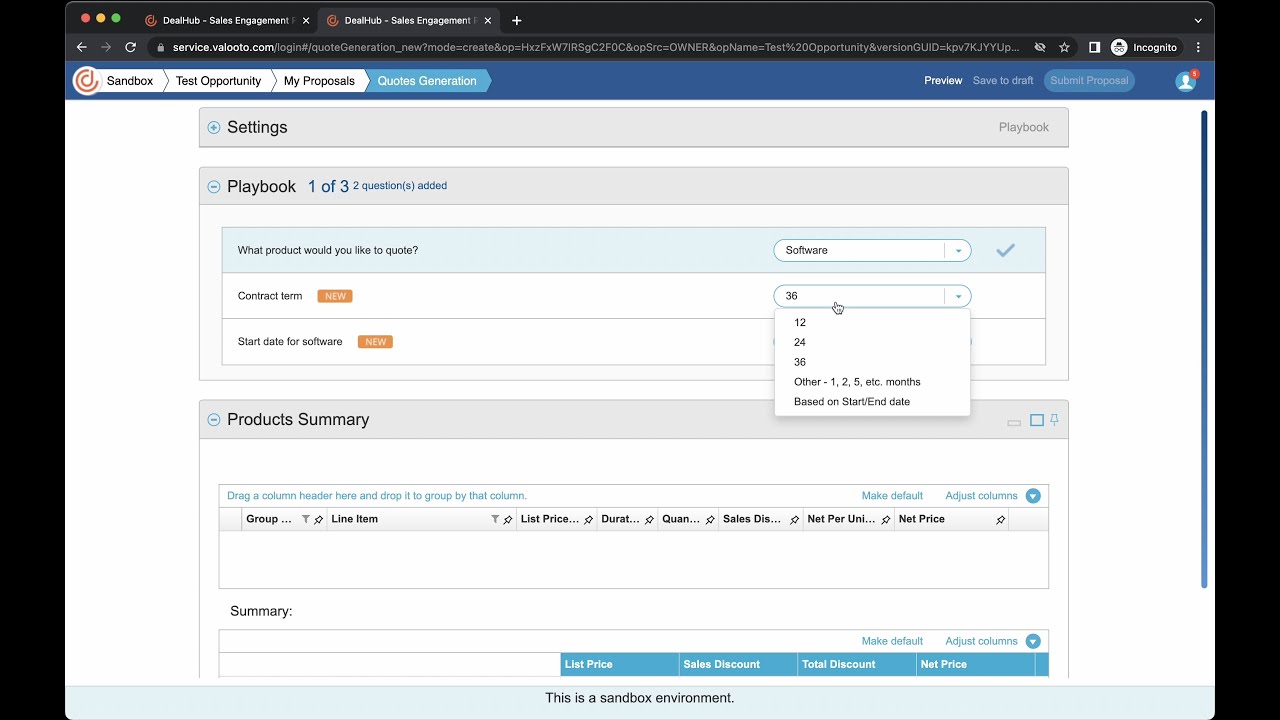Click the Submit Proposal button
1280x720 pixels.
click(x=1089, y=81)
